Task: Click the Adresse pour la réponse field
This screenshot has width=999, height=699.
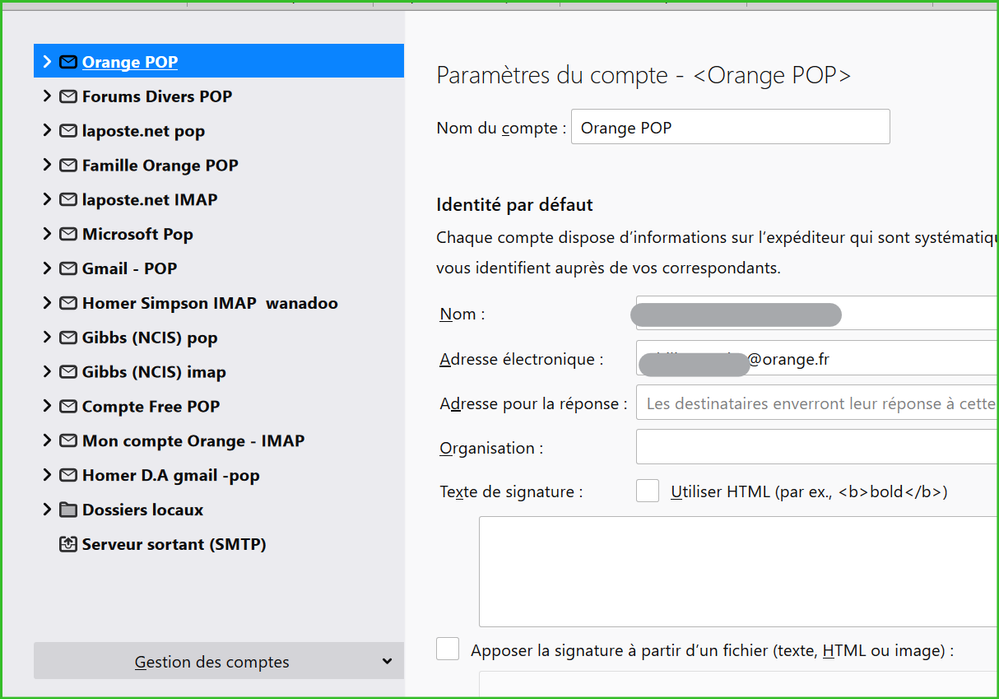Action: [817, 403]
